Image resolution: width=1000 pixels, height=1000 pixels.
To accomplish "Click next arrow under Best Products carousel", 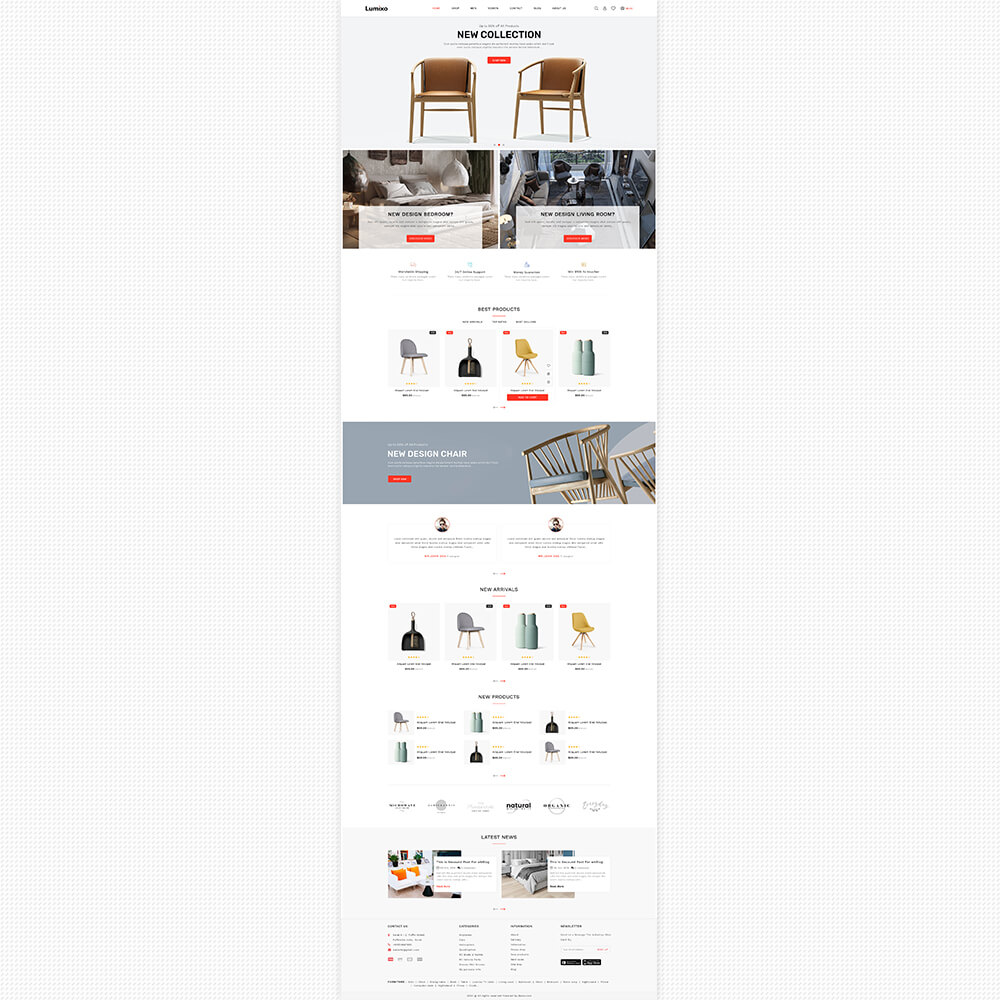I will point(503,408).
